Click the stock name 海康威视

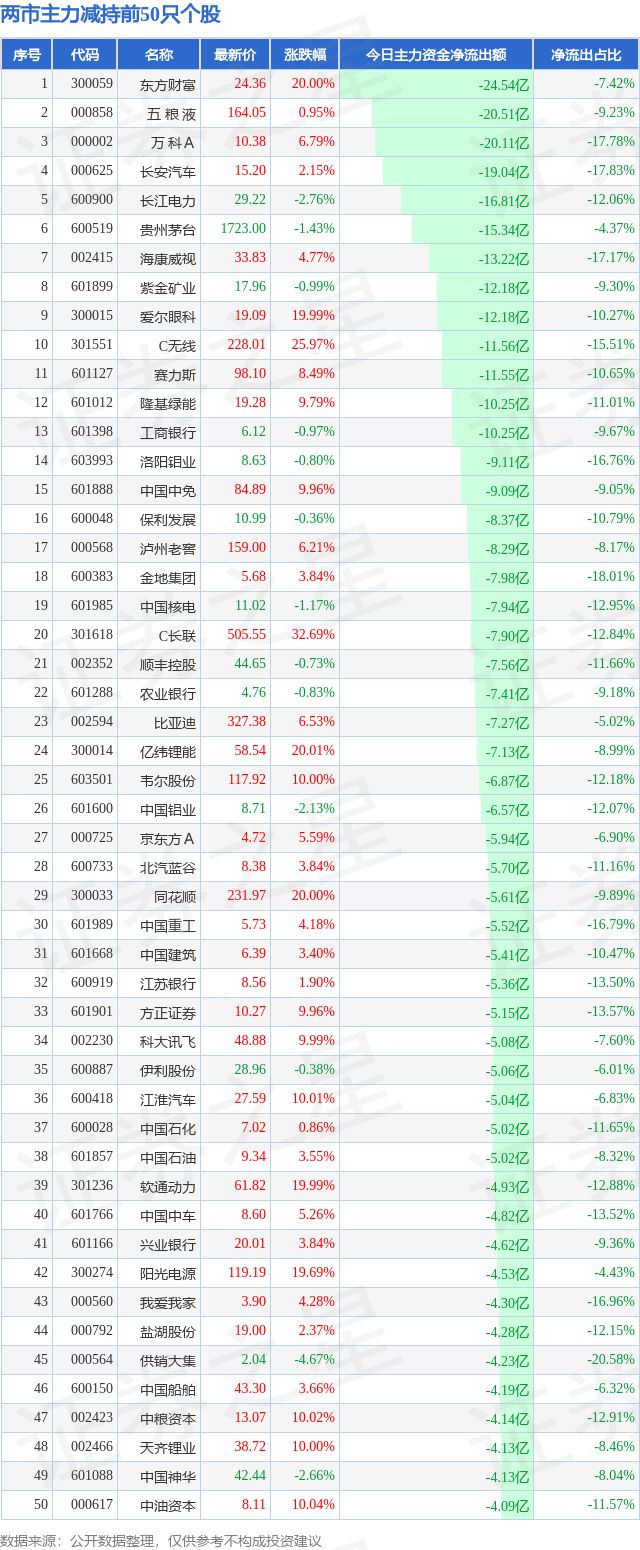tap(168, 258)
